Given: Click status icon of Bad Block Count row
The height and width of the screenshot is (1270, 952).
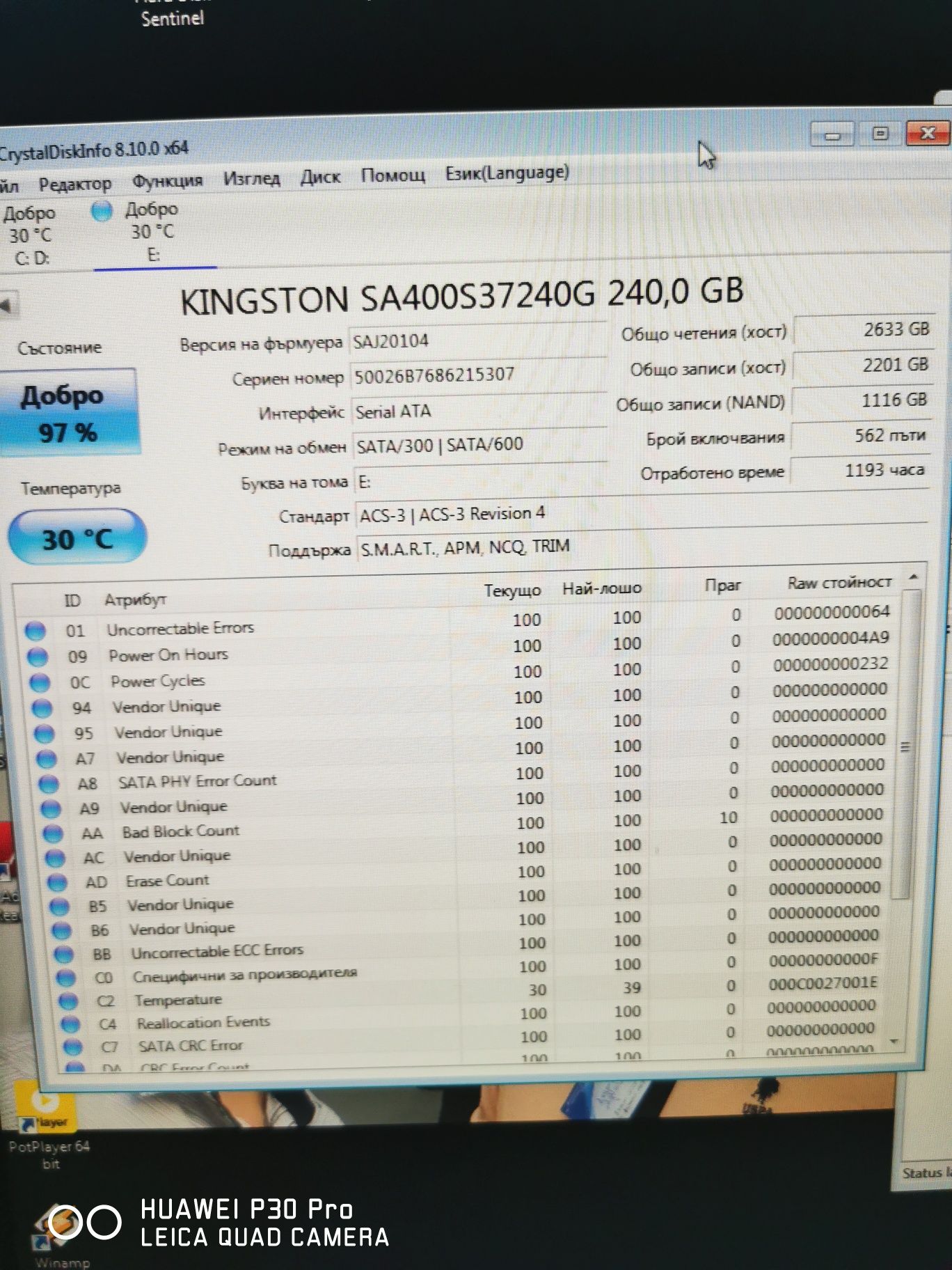Looking at the screenshot, I should coord(53,833).
